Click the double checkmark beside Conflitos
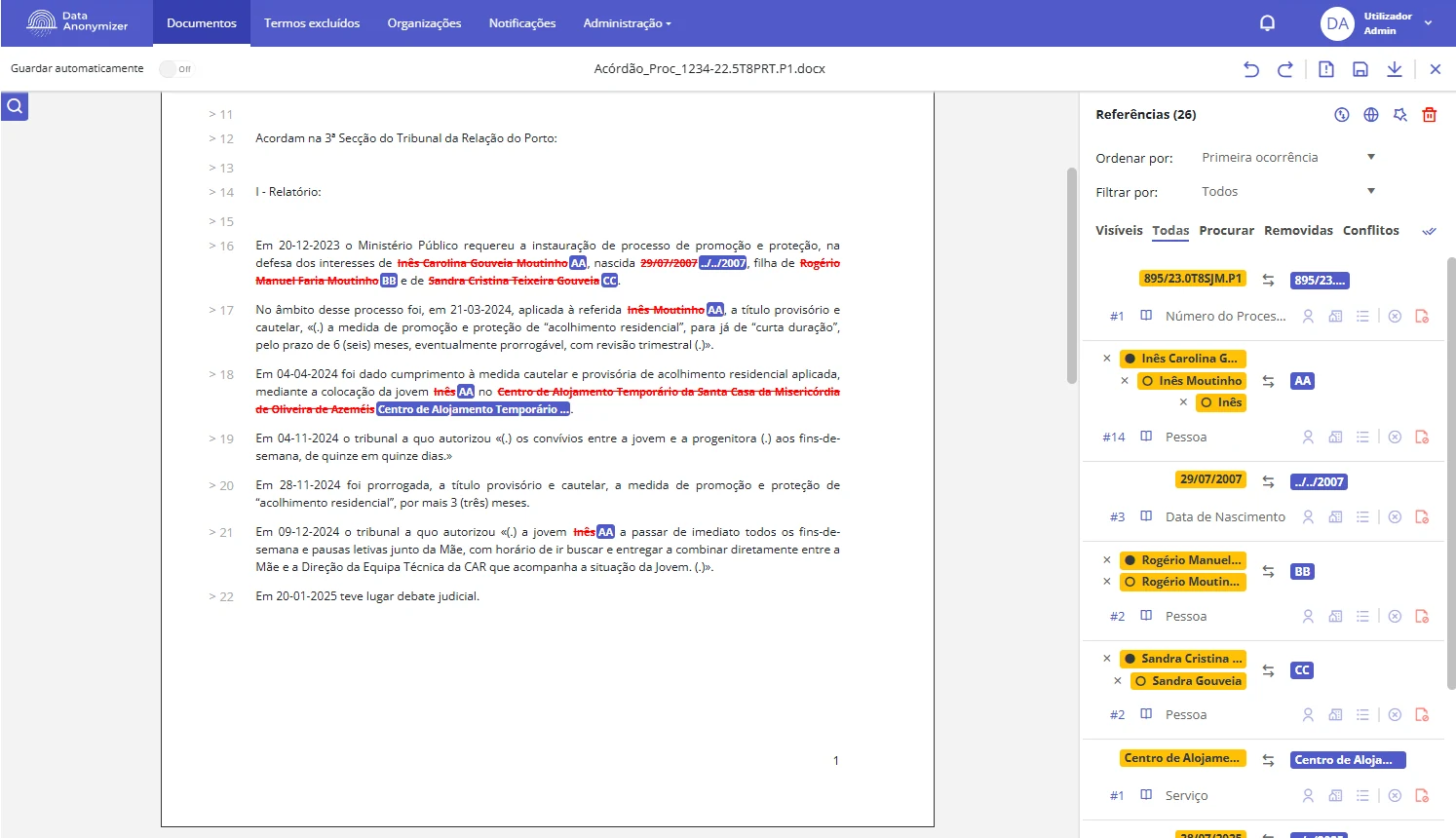 click(1430, 231)
